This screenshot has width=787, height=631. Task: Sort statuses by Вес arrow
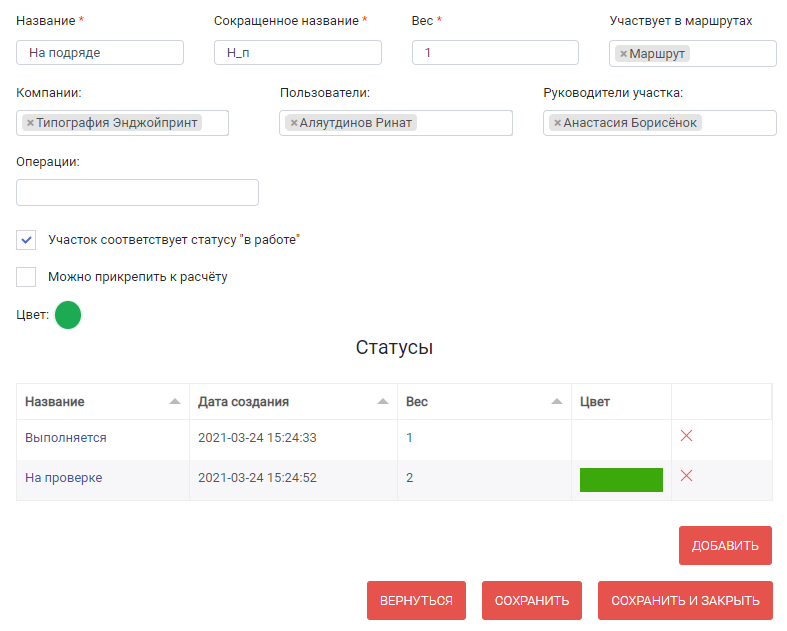click(x=557, y=402)
